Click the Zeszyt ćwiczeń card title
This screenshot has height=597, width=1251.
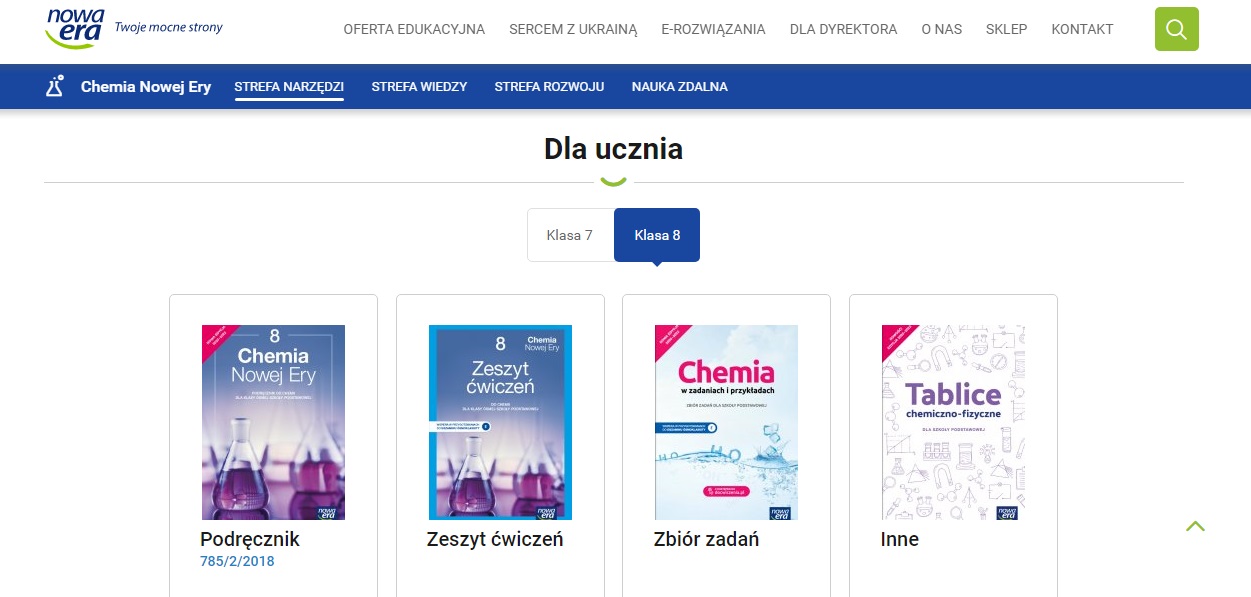click(495, 540)
